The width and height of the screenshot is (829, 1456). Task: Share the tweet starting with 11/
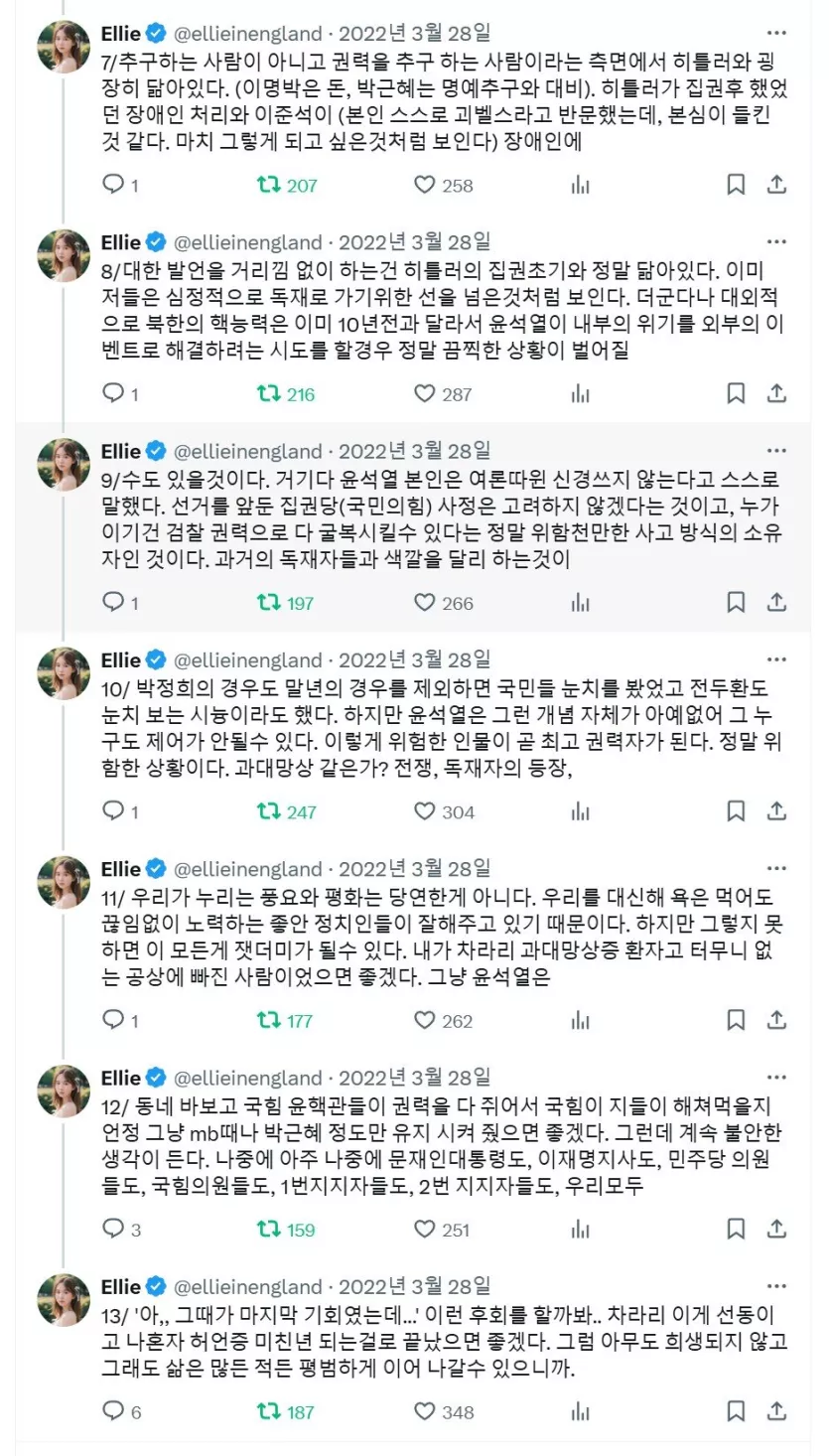coord(777,1021)
